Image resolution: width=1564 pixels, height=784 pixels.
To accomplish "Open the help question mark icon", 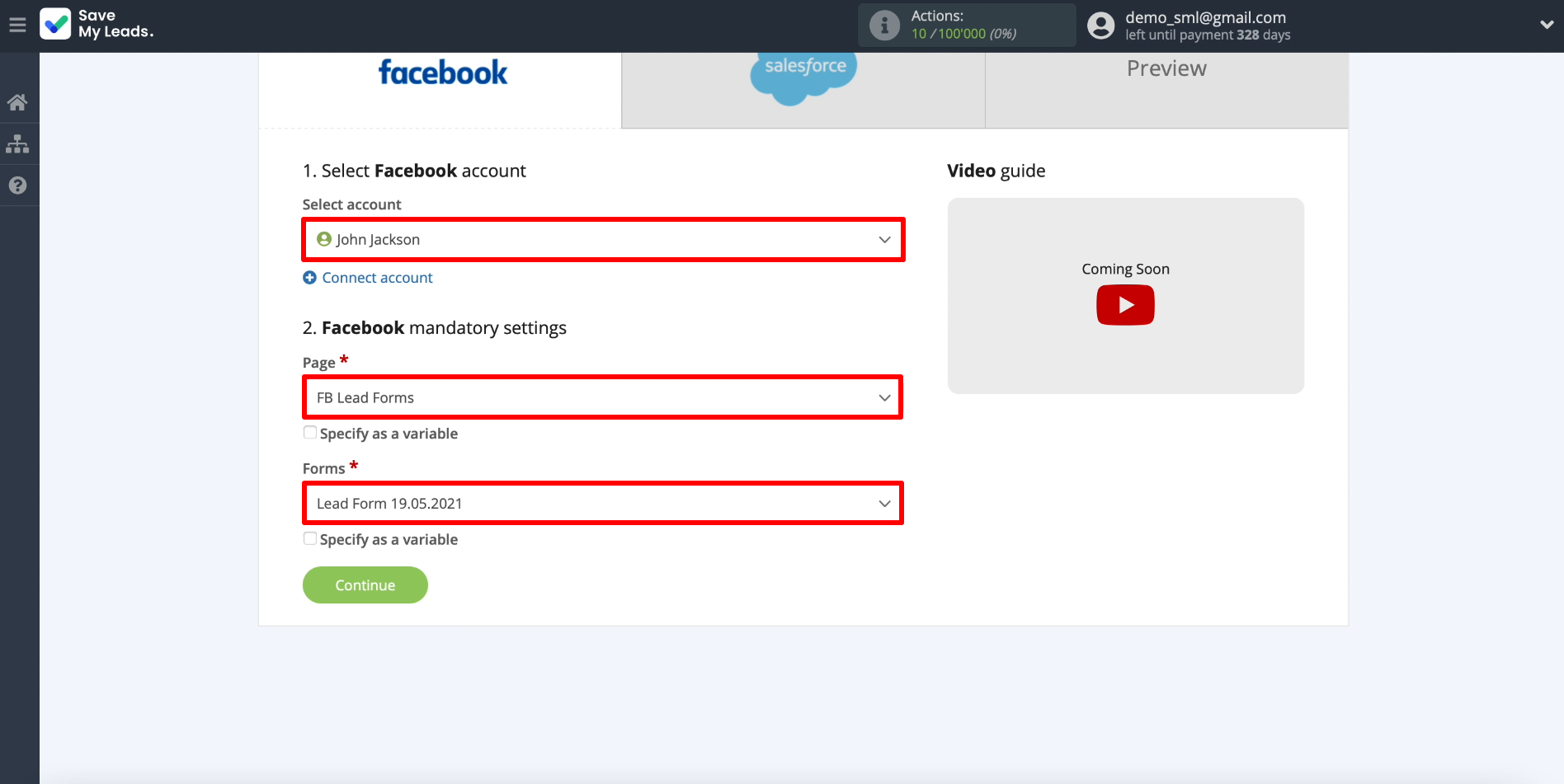I will [x=17, y=185].
